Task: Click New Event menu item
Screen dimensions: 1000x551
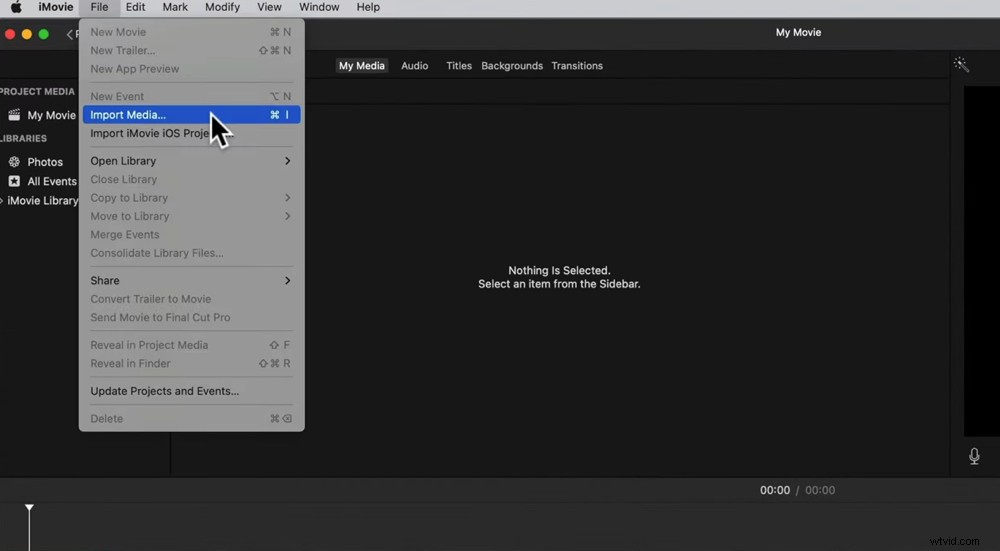Action: pyautogui.click(x=191, y=96)
